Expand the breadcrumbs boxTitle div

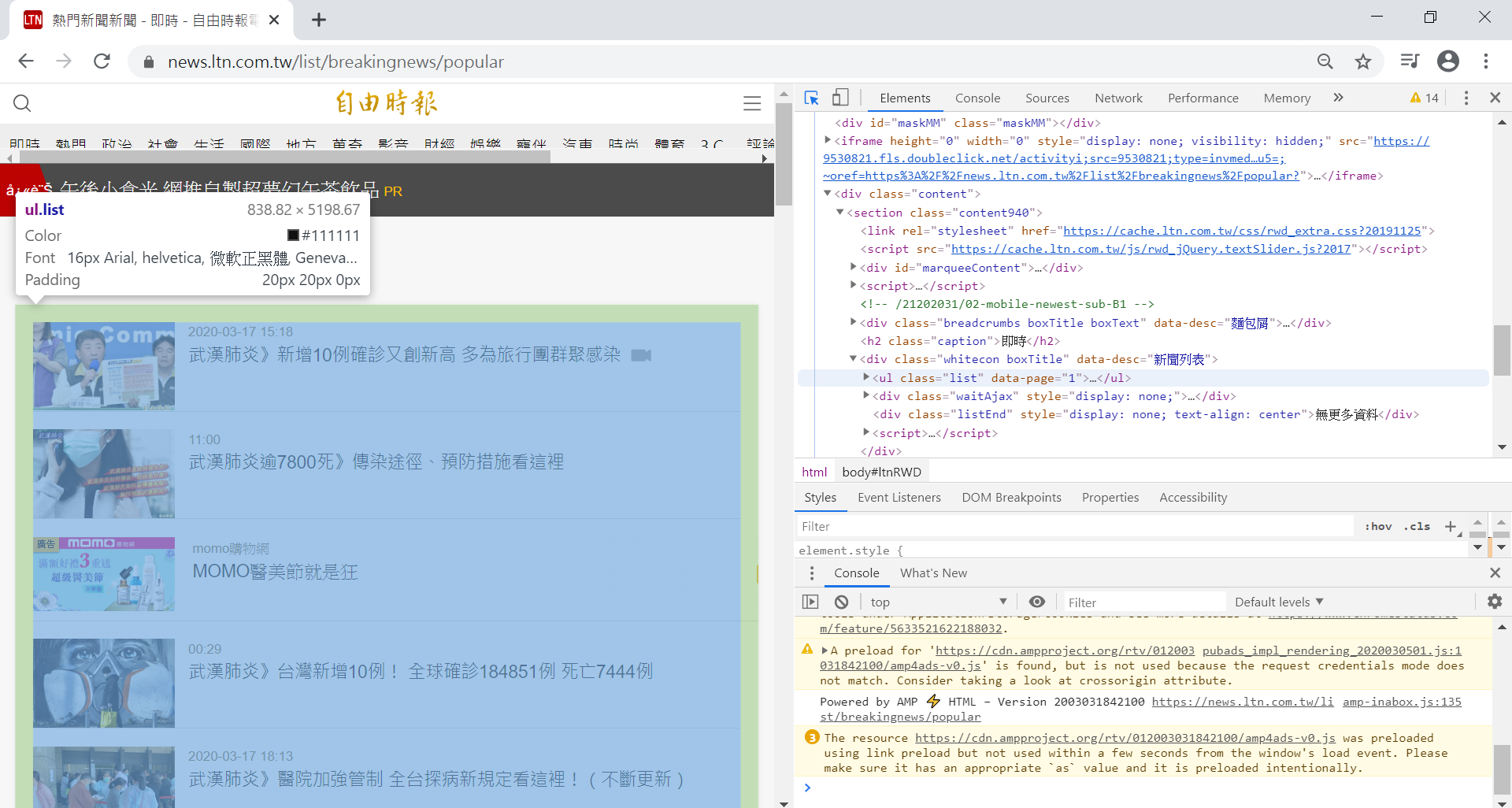(x=853, y=323)
